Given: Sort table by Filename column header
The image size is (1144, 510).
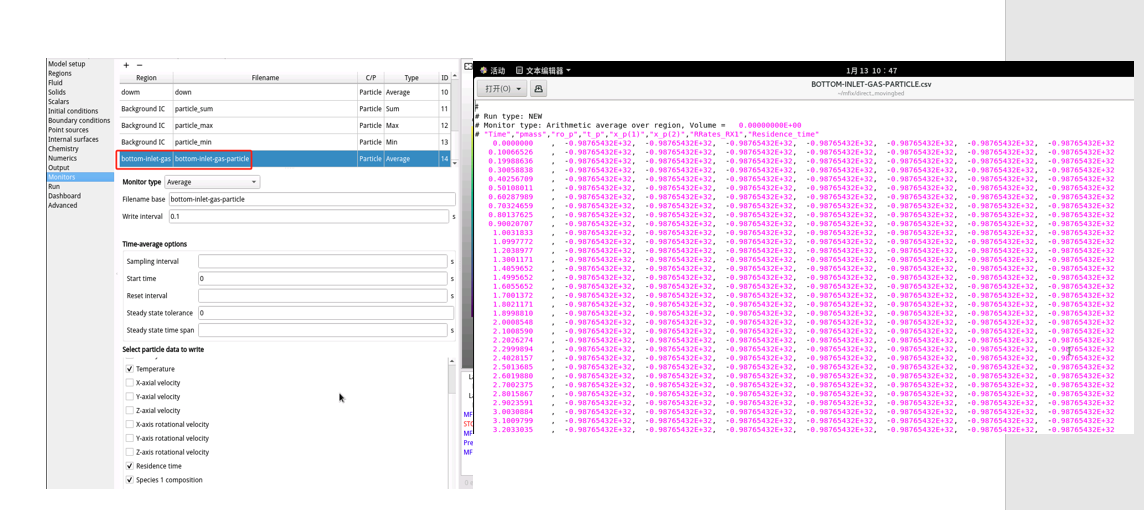Looking at the screenshot, I should (x=266, y=77).
